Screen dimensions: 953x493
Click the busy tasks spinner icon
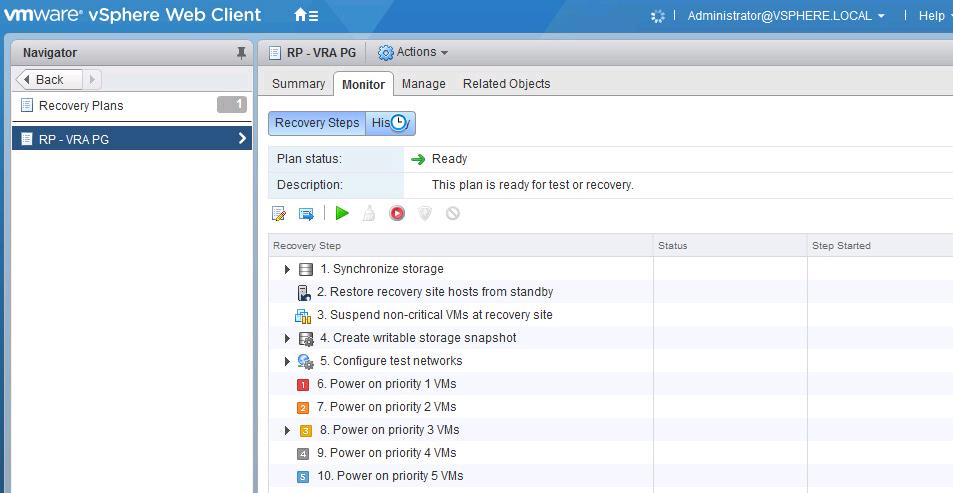658,16
